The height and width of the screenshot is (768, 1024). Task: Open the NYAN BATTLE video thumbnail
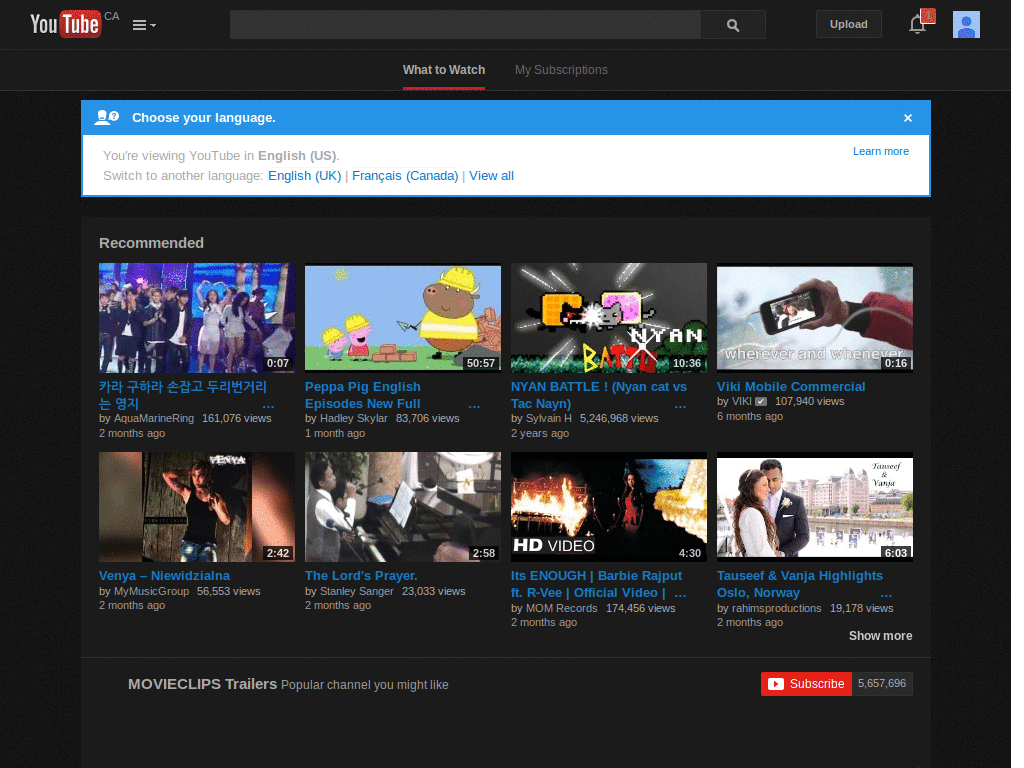click(x=609, y=318)
